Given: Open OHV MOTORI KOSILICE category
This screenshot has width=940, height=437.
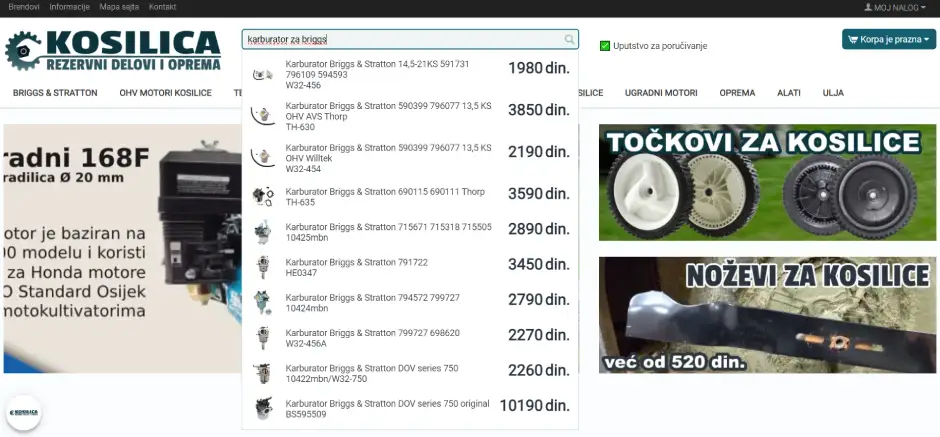Looking at the screenshot, I should 165,93.
